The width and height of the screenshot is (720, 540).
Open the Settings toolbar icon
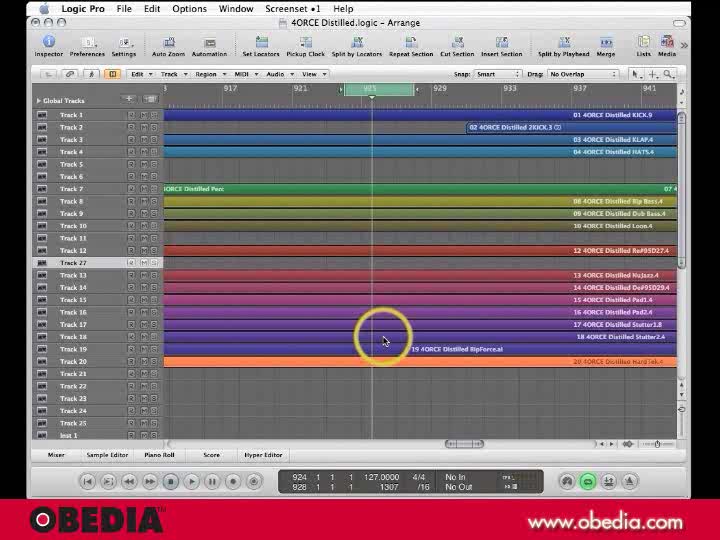124,46
